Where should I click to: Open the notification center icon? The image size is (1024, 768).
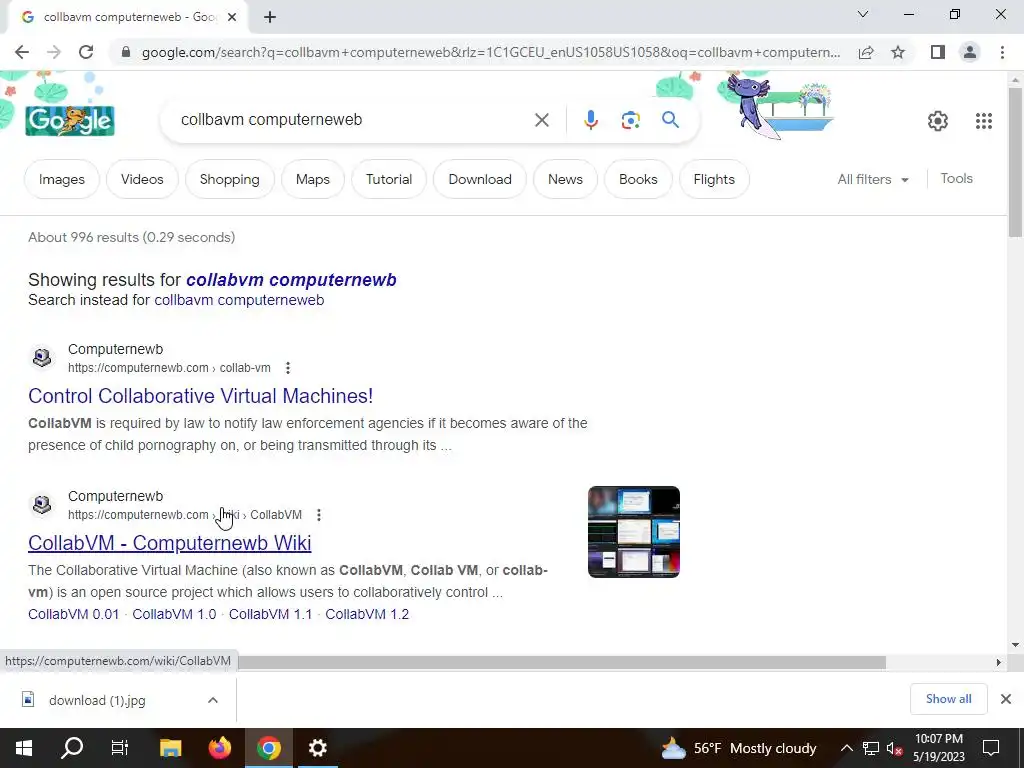(x=991, y=748)
